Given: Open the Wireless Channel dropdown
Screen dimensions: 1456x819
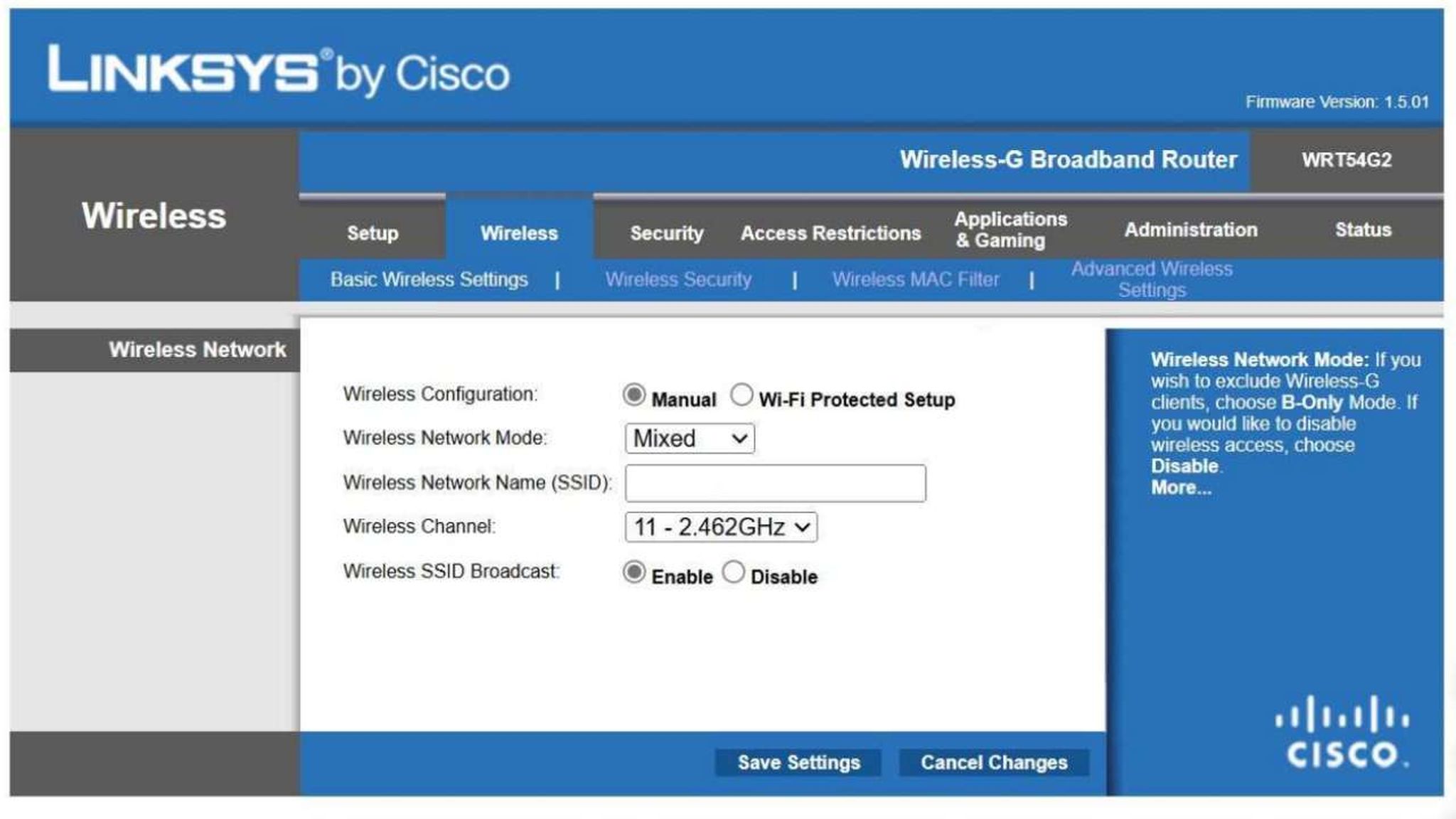Looking at the screenshot, I should coord(720,527).
